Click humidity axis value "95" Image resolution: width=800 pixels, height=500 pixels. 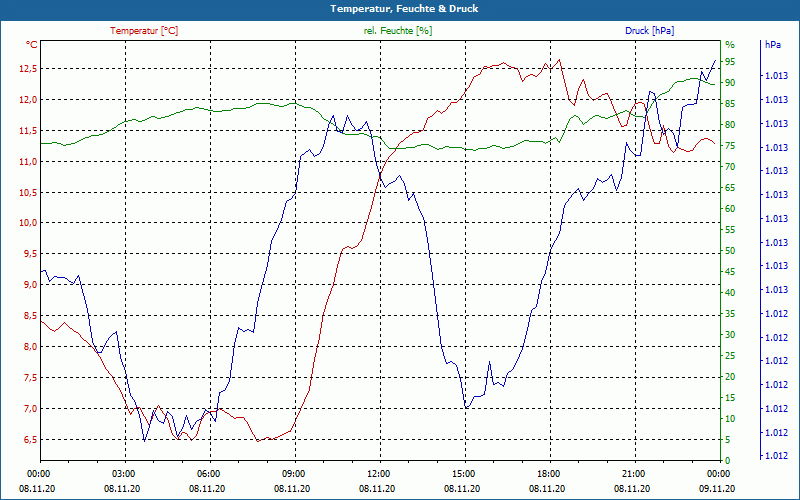click(x=730, y=62)
